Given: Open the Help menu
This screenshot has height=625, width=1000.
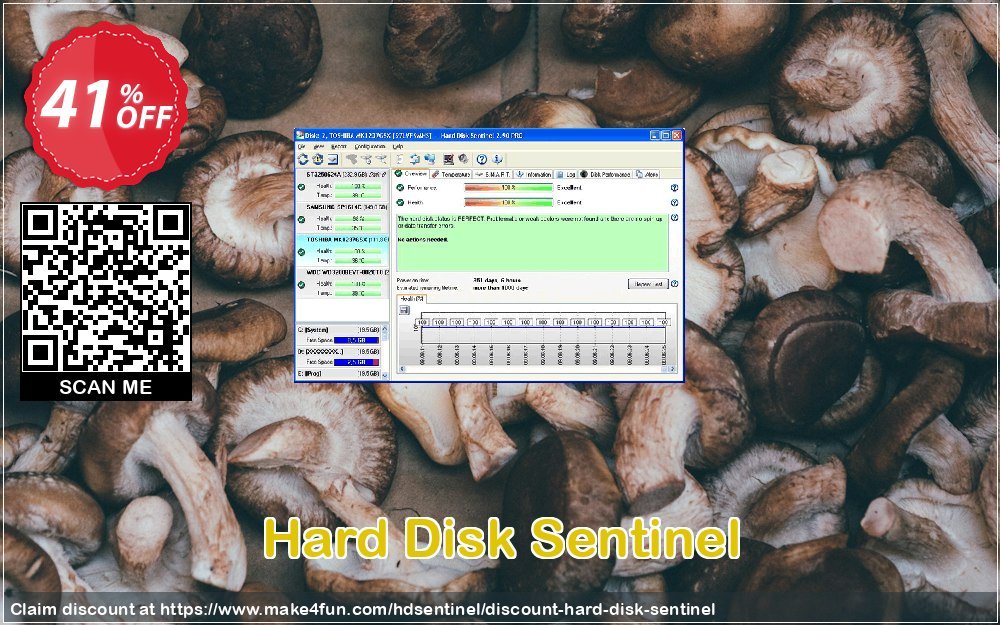Looking at the screenshot, I should point(397,147).
